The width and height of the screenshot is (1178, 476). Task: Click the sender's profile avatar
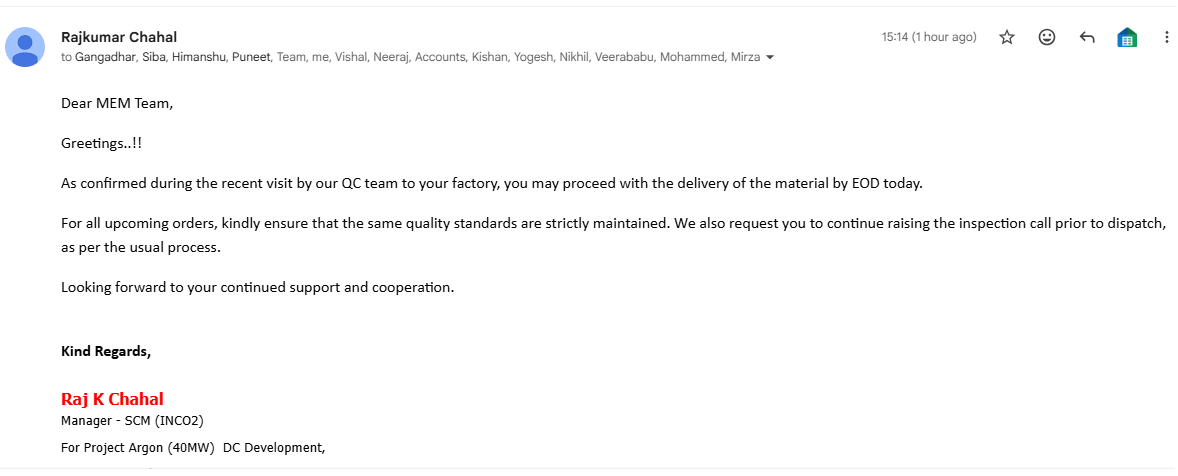(x=25, y=47)
